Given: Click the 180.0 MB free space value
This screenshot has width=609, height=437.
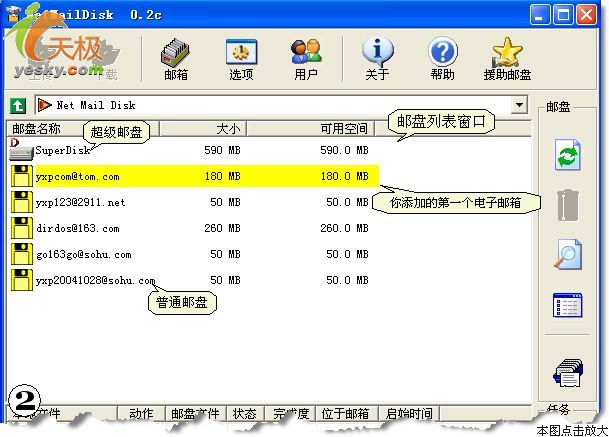Looking at the screenshot, I should tap(344, 176).
